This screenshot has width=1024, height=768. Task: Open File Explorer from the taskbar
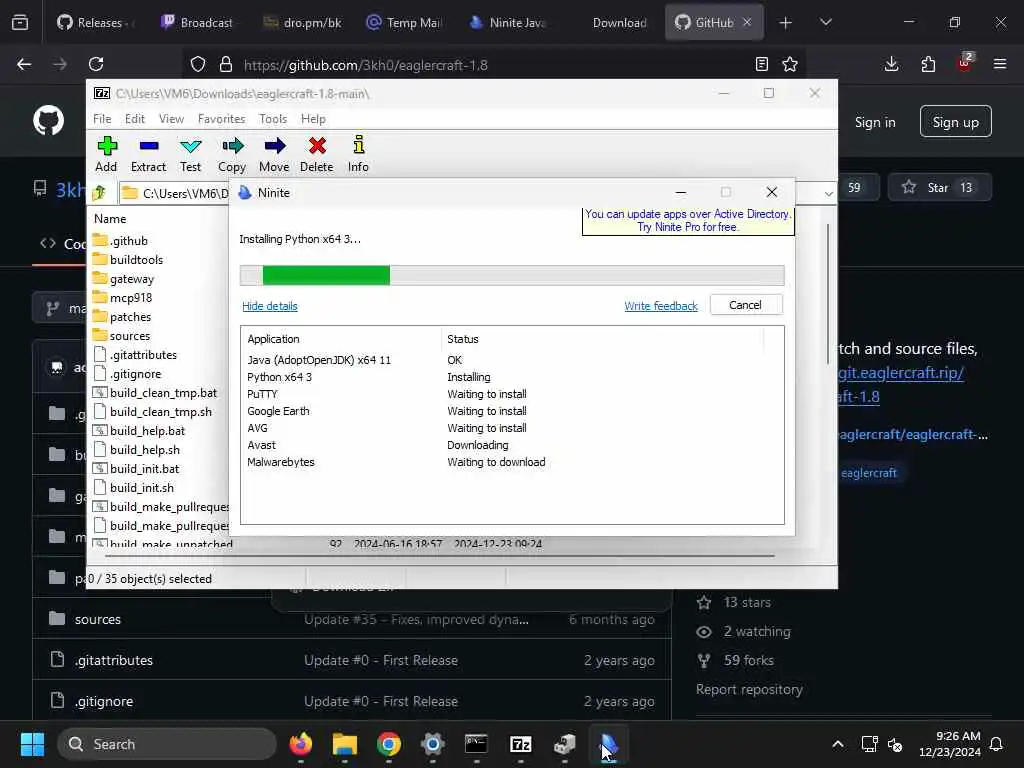pos(345,744)
